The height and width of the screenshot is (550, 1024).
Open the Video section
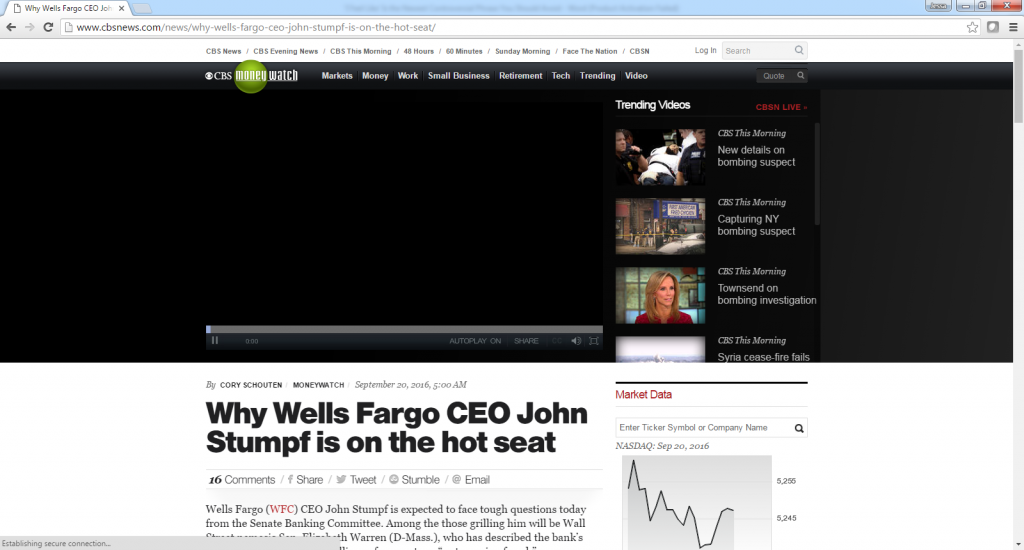(636, 76)
